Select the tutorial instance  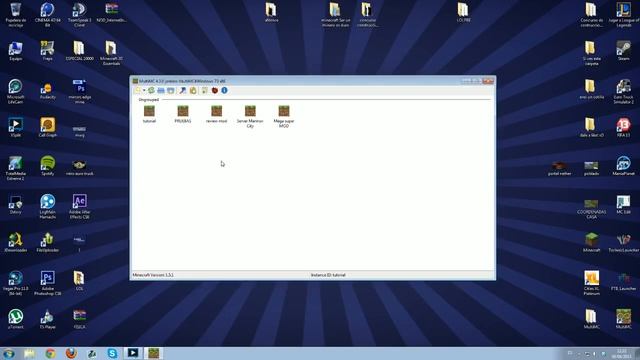tap(149, 114)
